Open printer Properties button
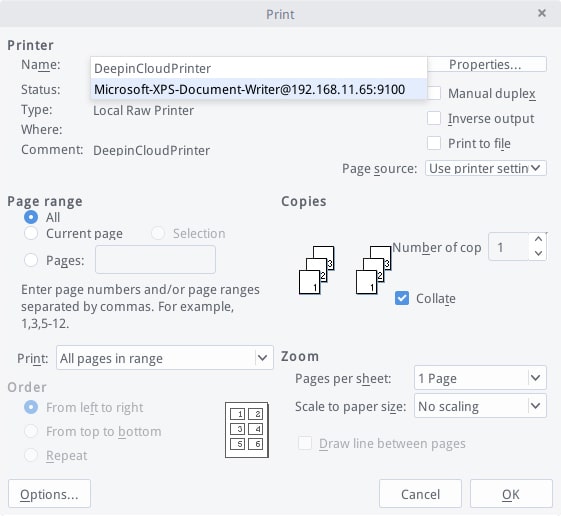Screen dimensions: 561x516 pos(487,64)
